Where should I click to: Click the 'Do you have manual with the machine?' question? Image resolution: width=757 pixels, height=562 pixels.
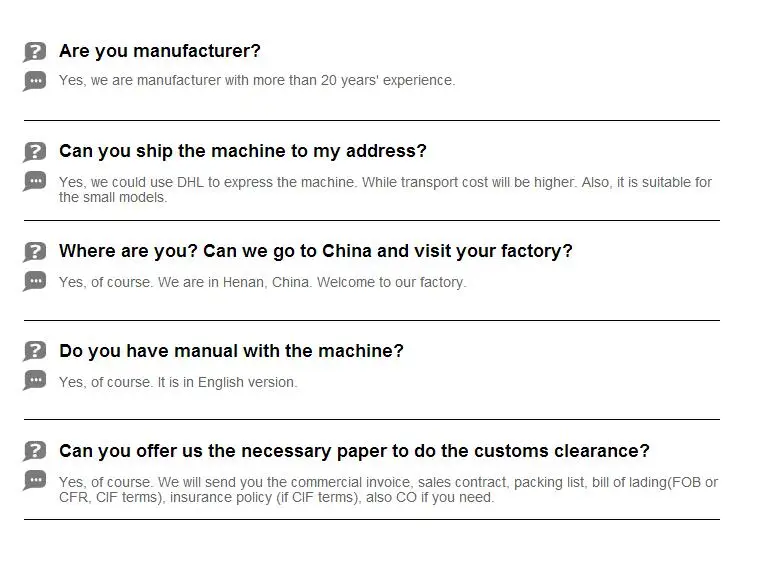click(x=231, y=351)
